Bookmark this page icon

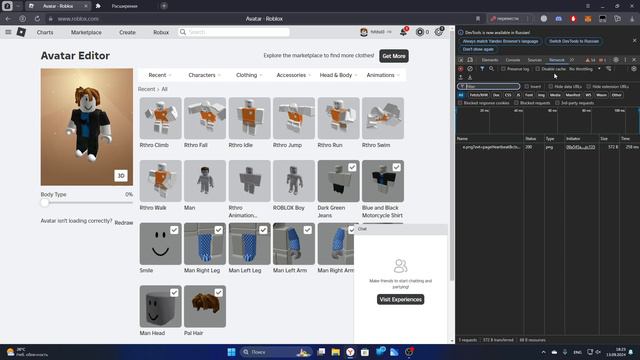(x=478, y=19)
